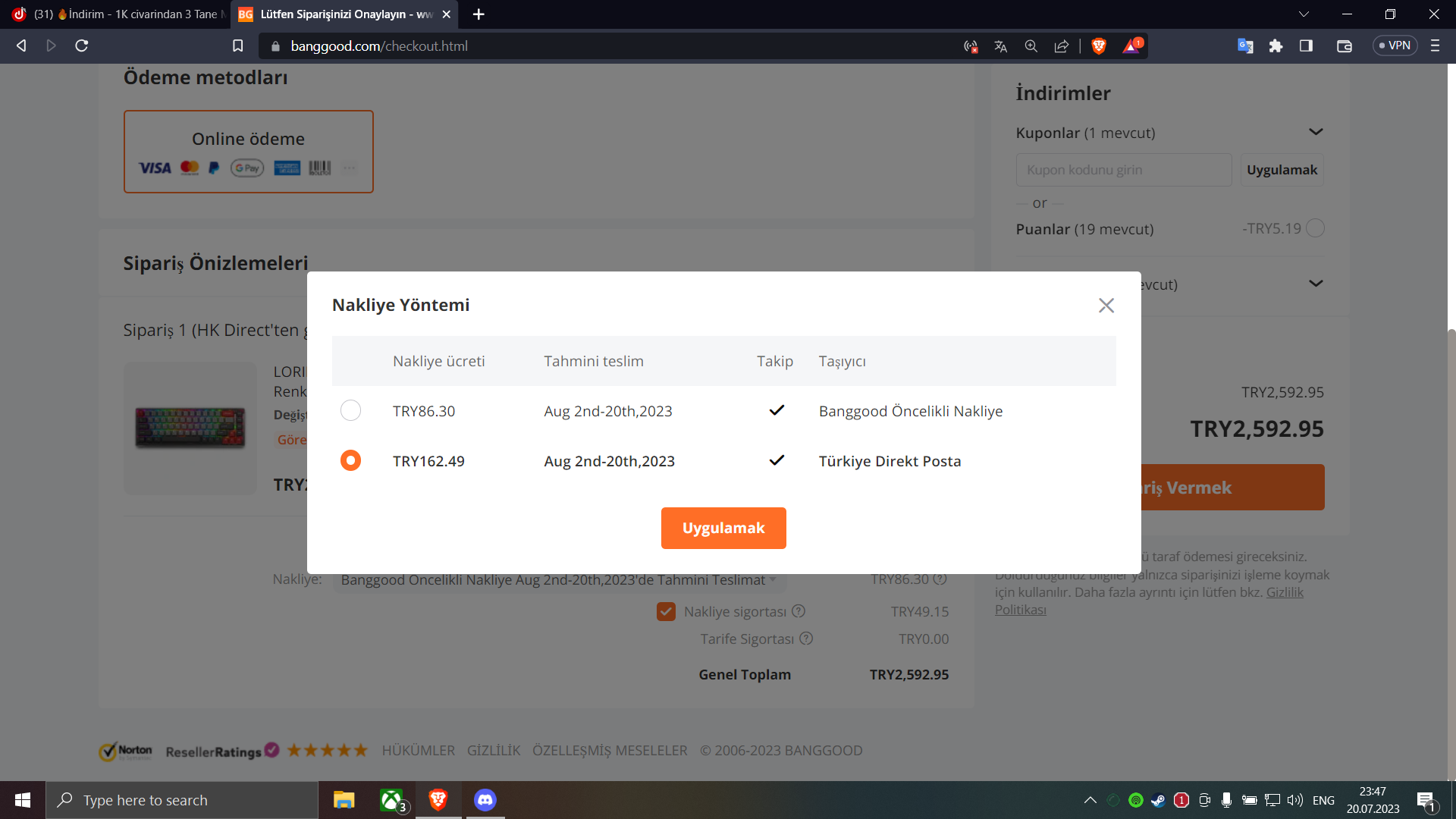Toggle the Nakliye sigortası checkbox

[666, 612]
